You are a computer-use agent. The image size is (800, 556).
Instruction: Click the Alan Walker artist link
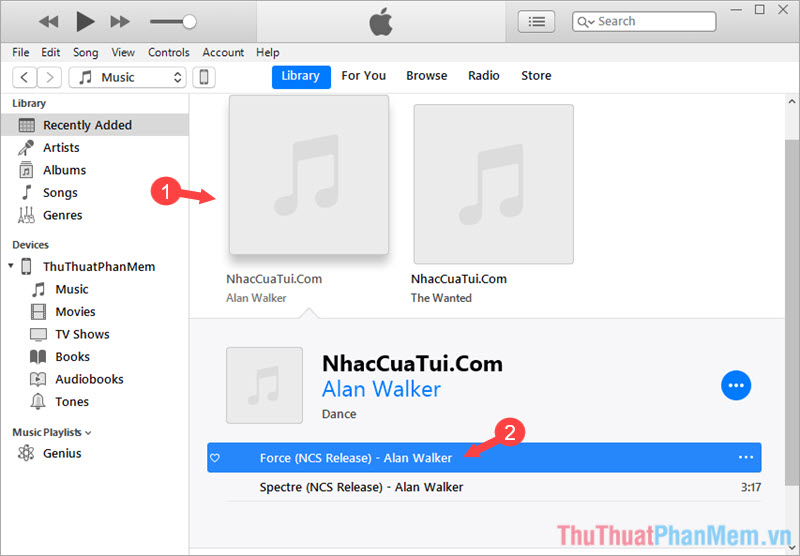click(x=381, y=390)
